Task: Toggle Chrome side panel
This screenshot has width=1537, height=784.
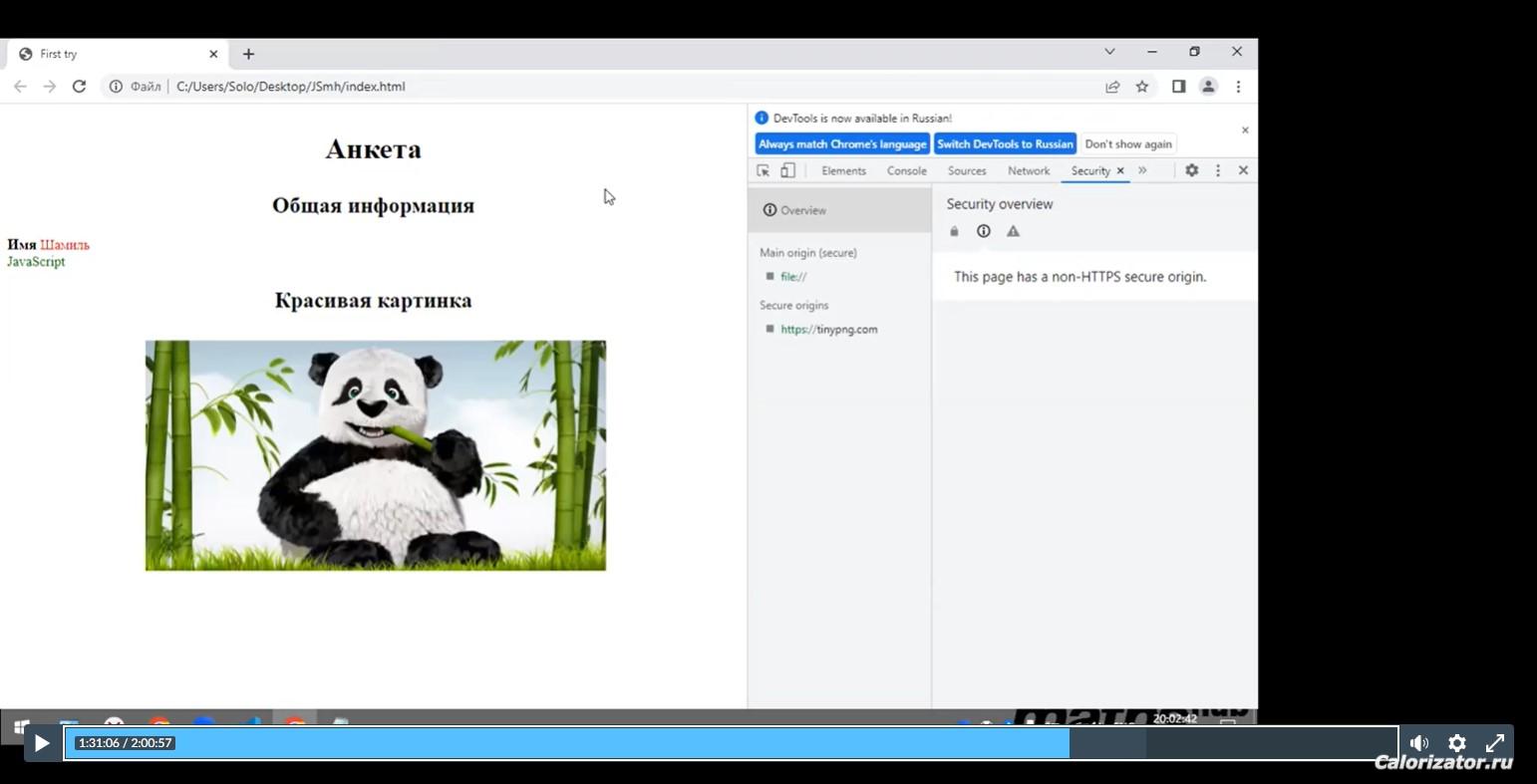Action: pos(1178,87)
